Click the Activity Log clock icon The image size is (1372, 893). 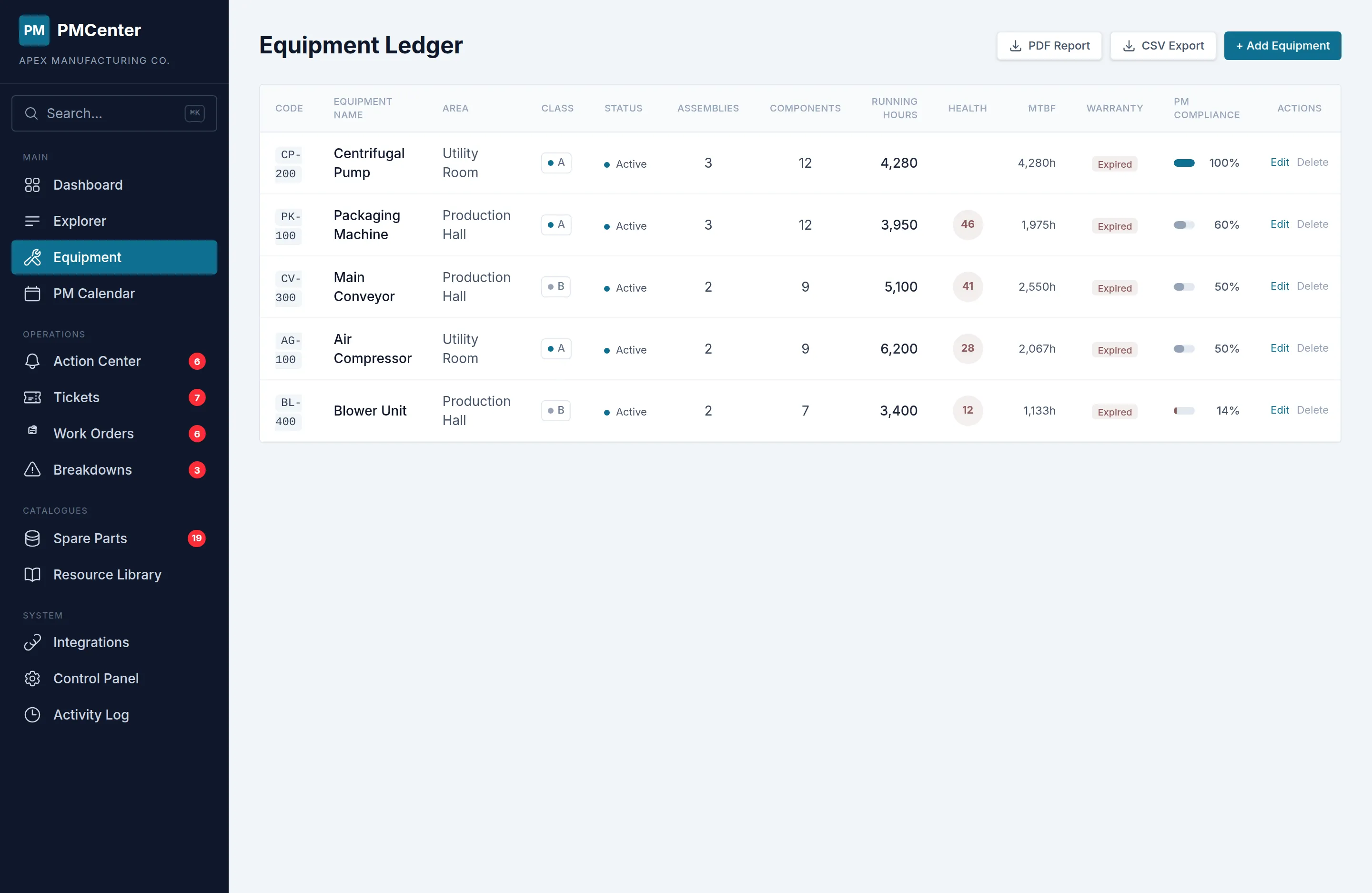pos(32,714)
